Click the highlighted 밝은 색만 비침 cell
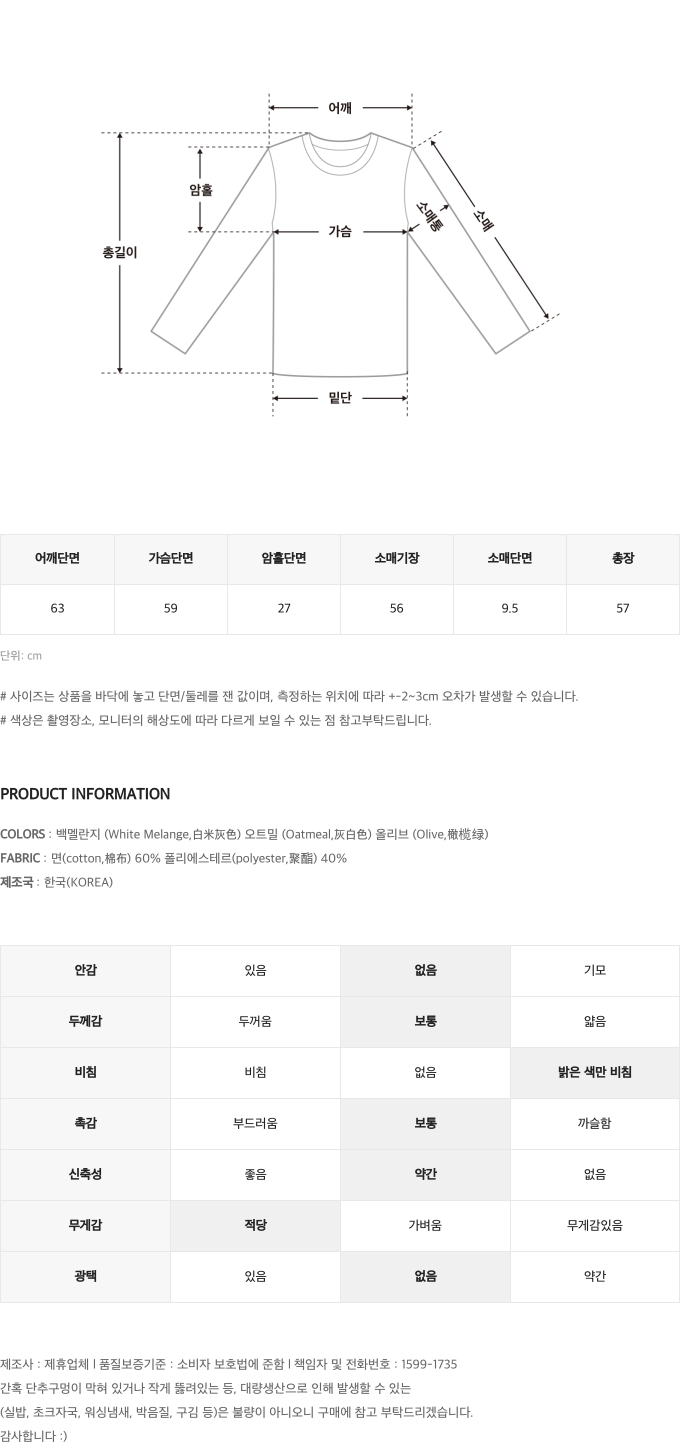680x1449 pixels. coord(594,1073)
